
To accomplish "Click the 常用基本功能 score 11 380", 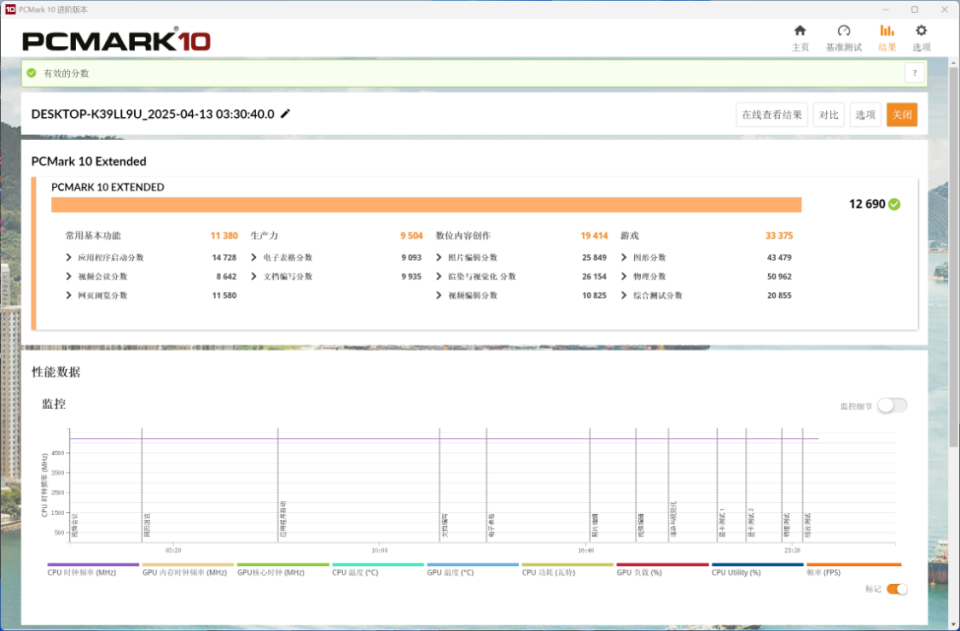I will (x=224, y=236).
